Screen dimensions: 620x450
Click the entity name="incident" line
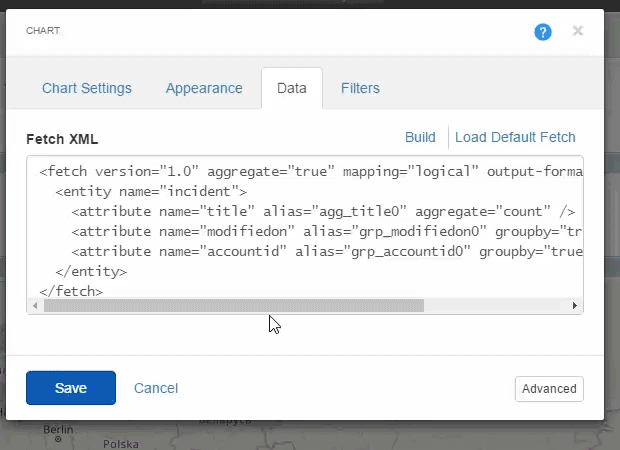(x=151, y=192)
